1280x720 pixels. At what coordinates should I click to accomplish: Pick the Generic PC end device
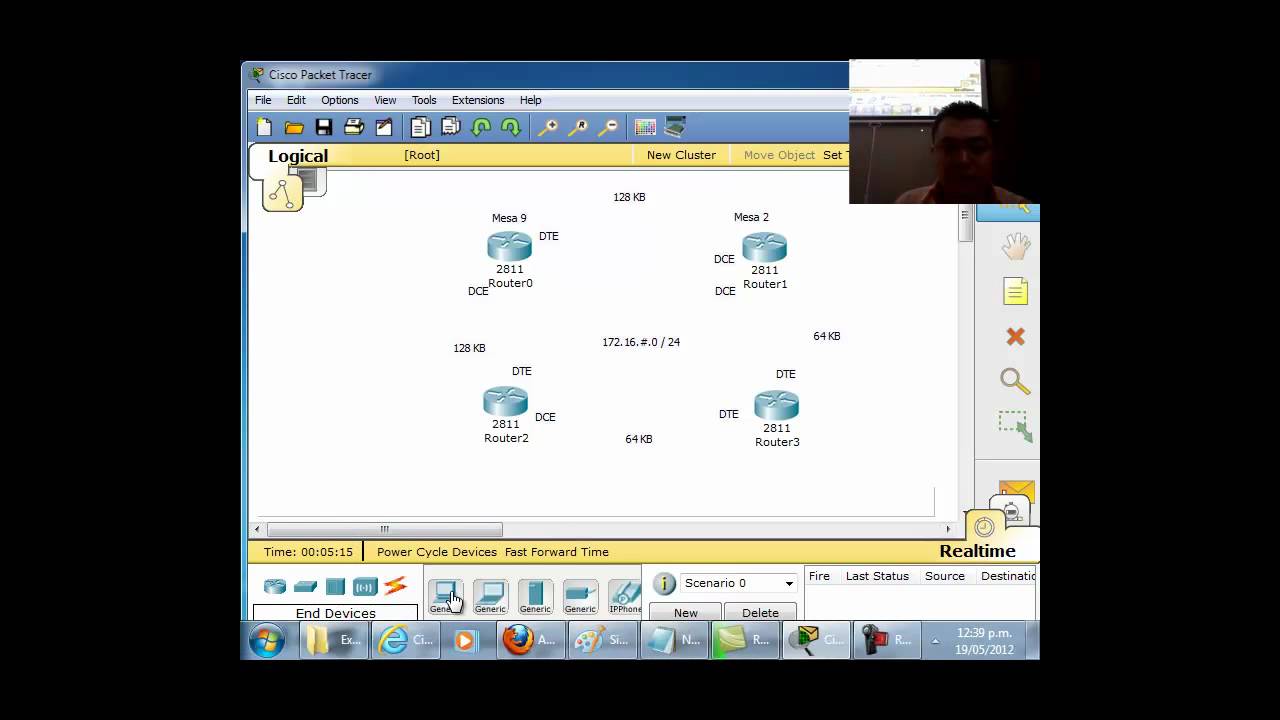click(445, 597)
